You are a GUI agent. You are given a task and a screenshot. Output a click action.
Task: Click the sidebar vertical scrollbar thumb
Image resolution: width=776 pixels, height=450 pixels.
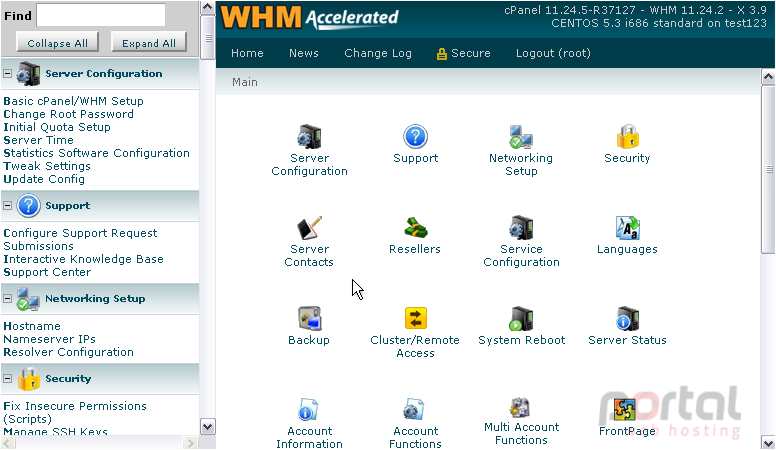coord(207,37)
